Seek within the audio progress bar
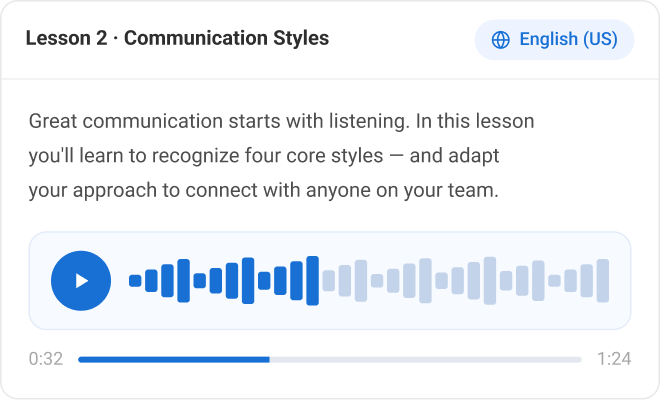660x400 pixels. (330, 360)
